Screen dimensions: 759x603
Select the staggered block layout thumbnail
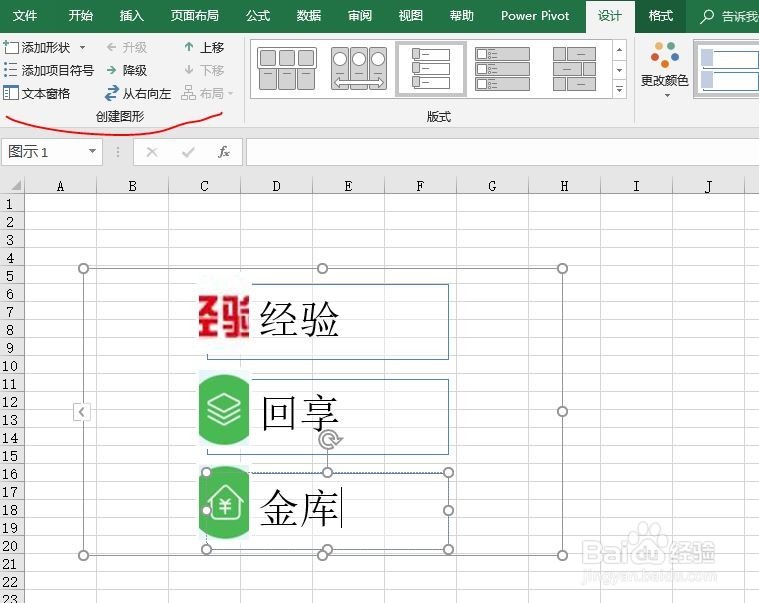(x=574, y=69)
